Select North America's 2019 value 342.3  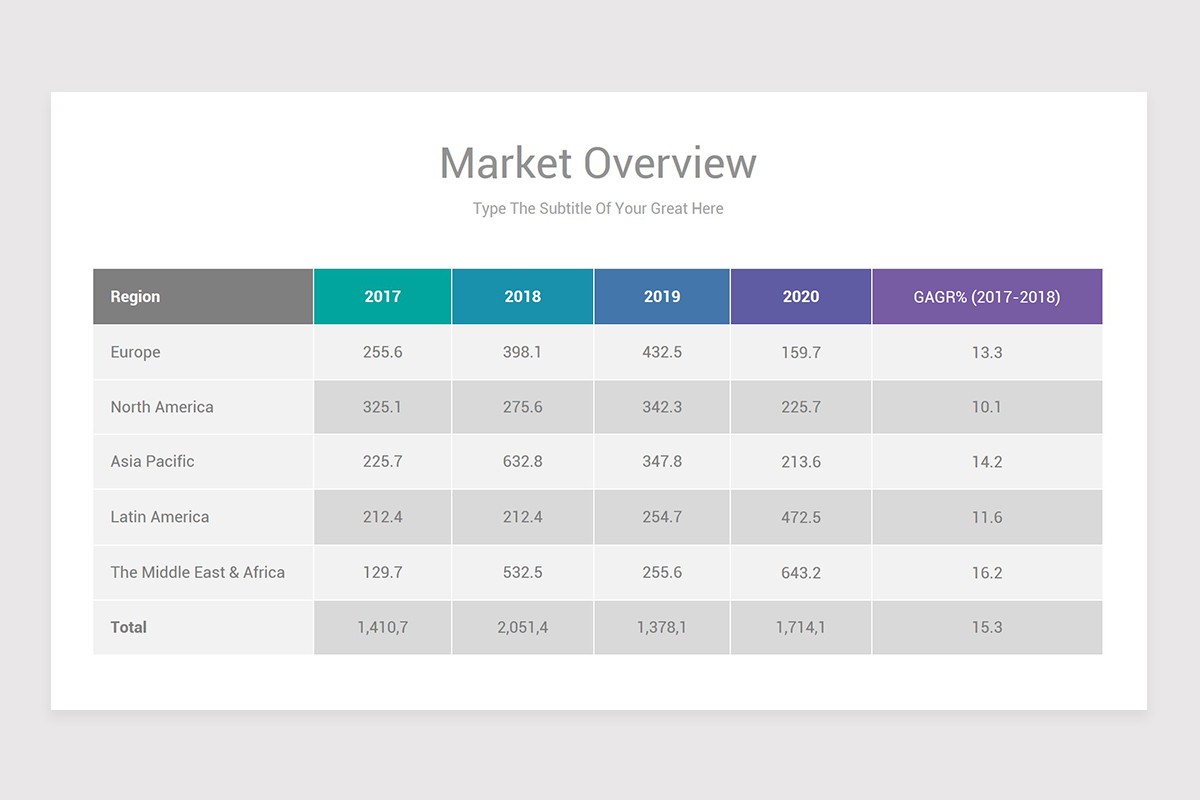tap(662, 407)
